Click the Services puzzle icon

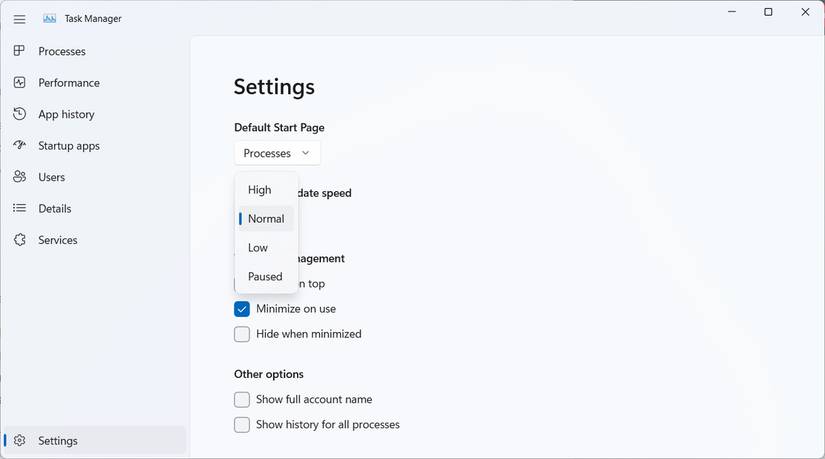click(x=19, y=240)
